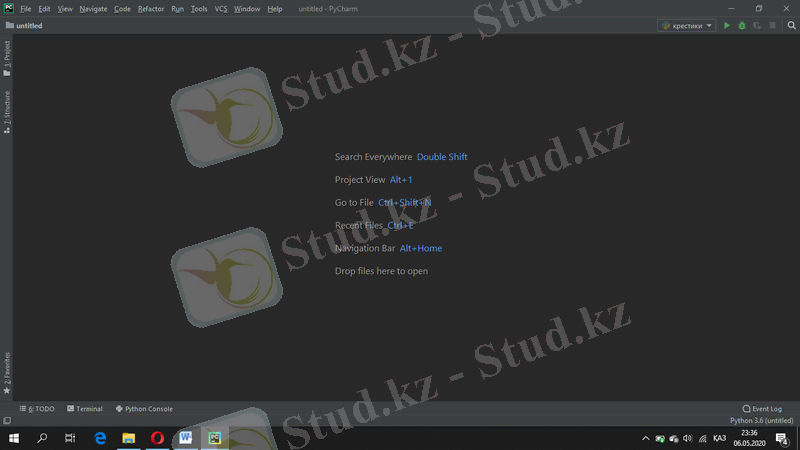Image resolution: width=800 pixels, height=450 pixels.
Task: Open the Navigate menu
Action: pyautogui.click(x=93, y=9)
